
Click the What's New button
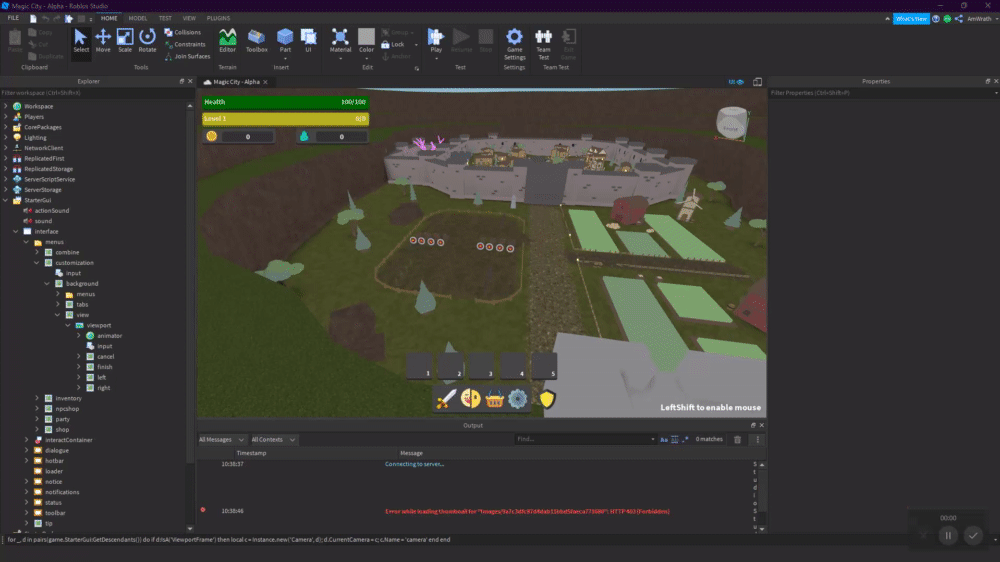[911, 19]
